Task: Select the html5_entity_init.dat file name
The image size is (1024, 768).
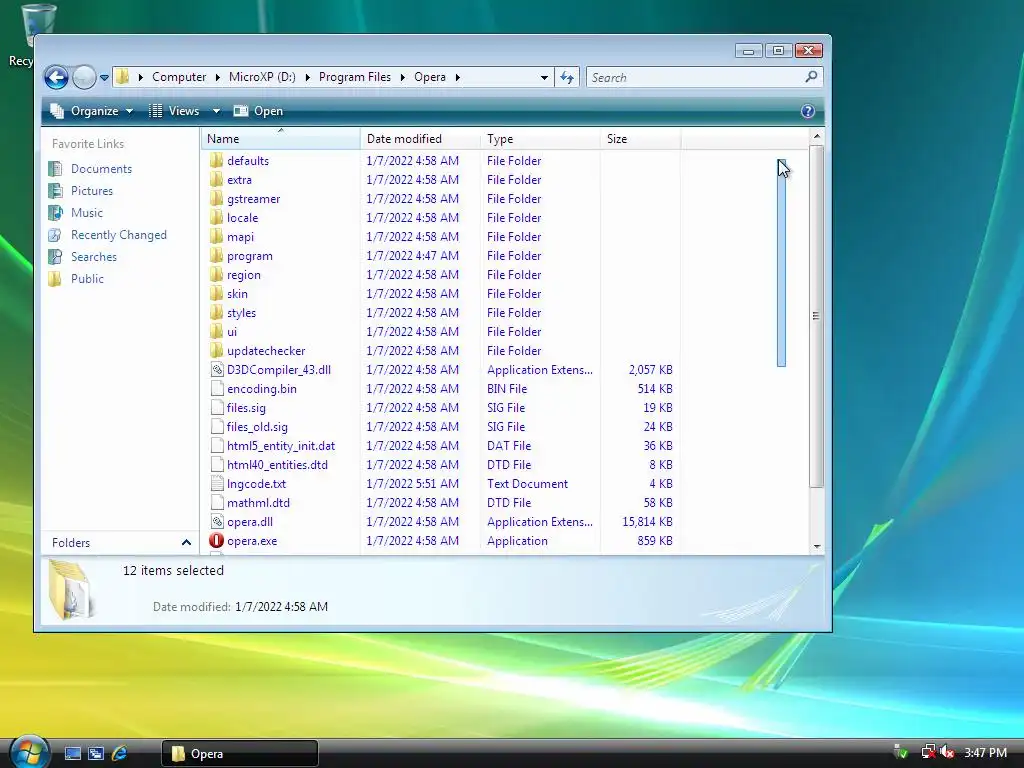Action: tap(281, 446)
